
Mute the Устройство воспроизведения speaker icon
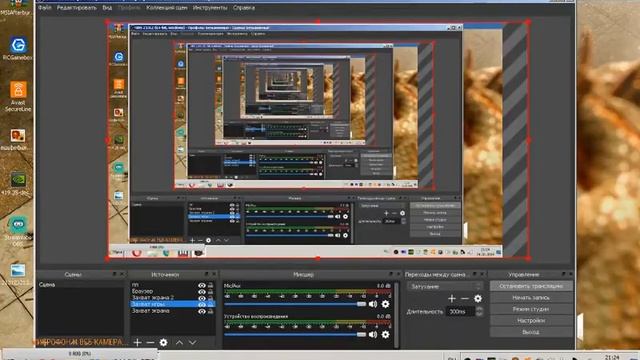pos(373,335)
